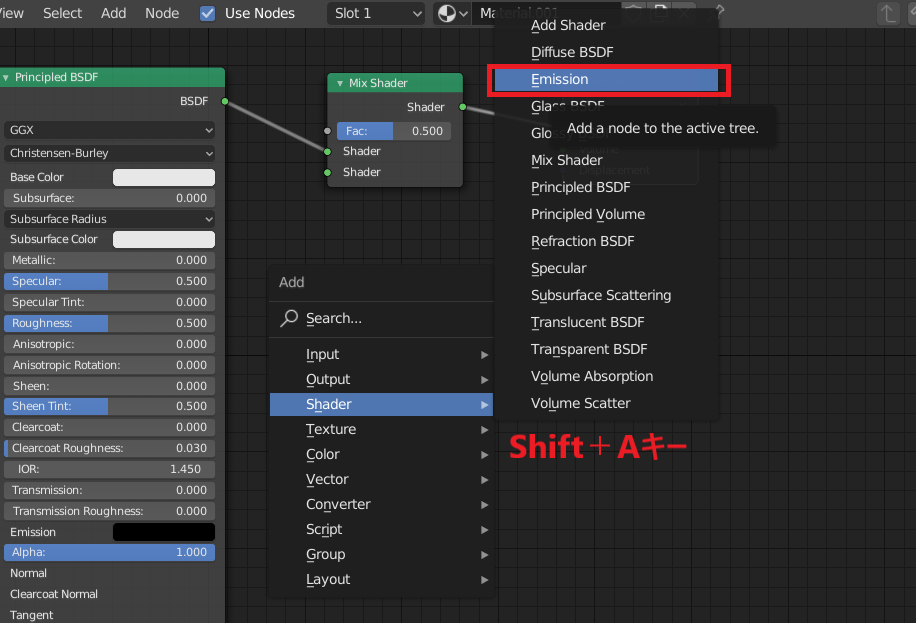Image resolution: width=916 pixels, height=623 pixels.
Task: Open the Christensen-Burley subsurface method dropdown
Action: [x=110, y=153]
